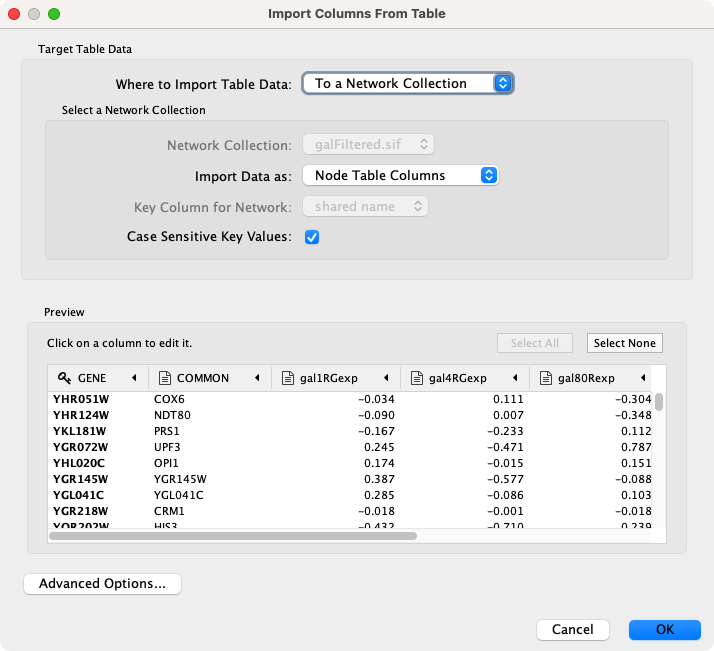The width and height of the screenshot is (714, 651).
Task: Open Advanced Options dialog
Action: pyautogui.click(x=102, y=584)
